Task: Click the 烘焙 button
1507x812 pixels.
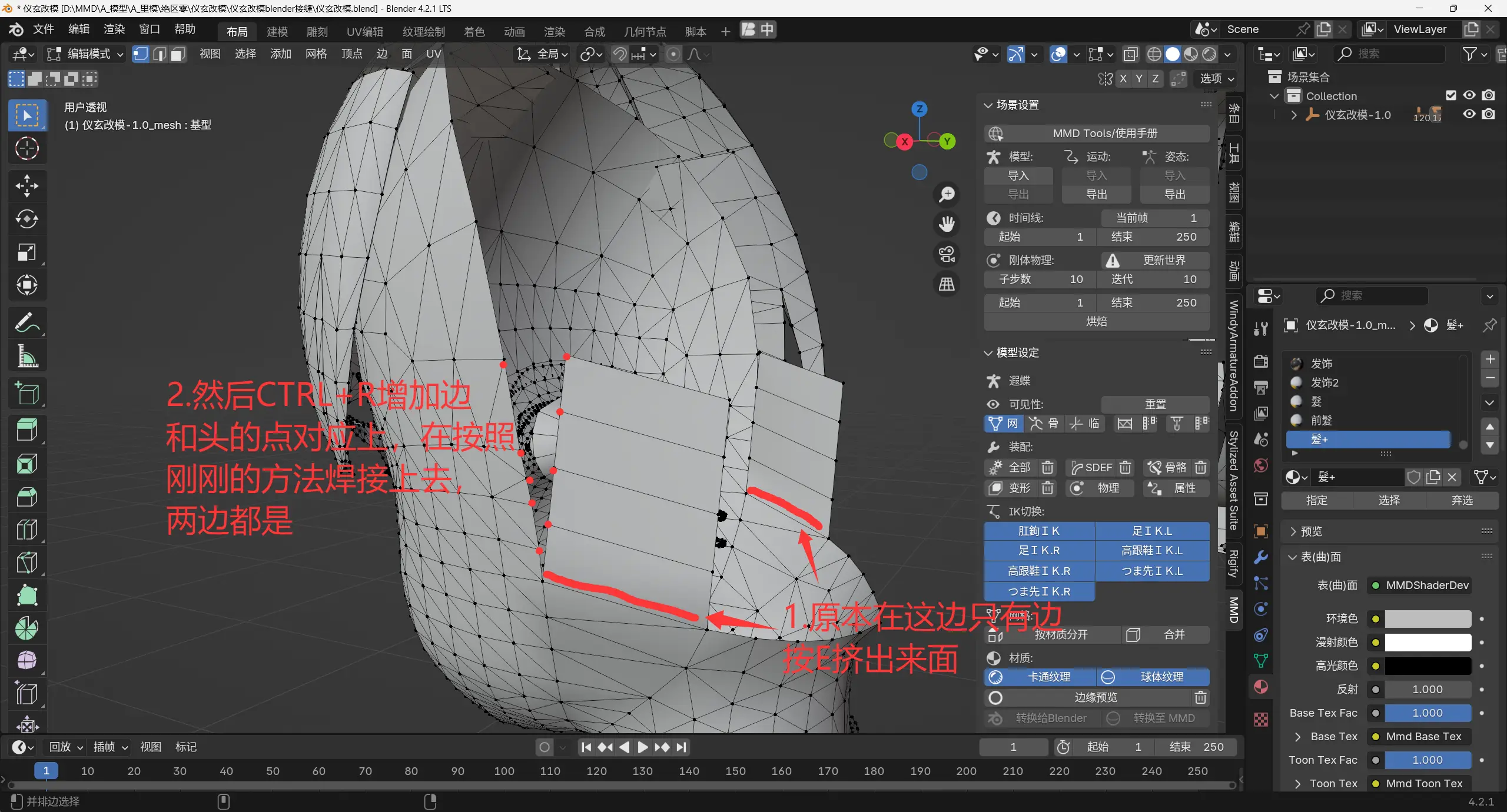Action: click(1096, 321)
